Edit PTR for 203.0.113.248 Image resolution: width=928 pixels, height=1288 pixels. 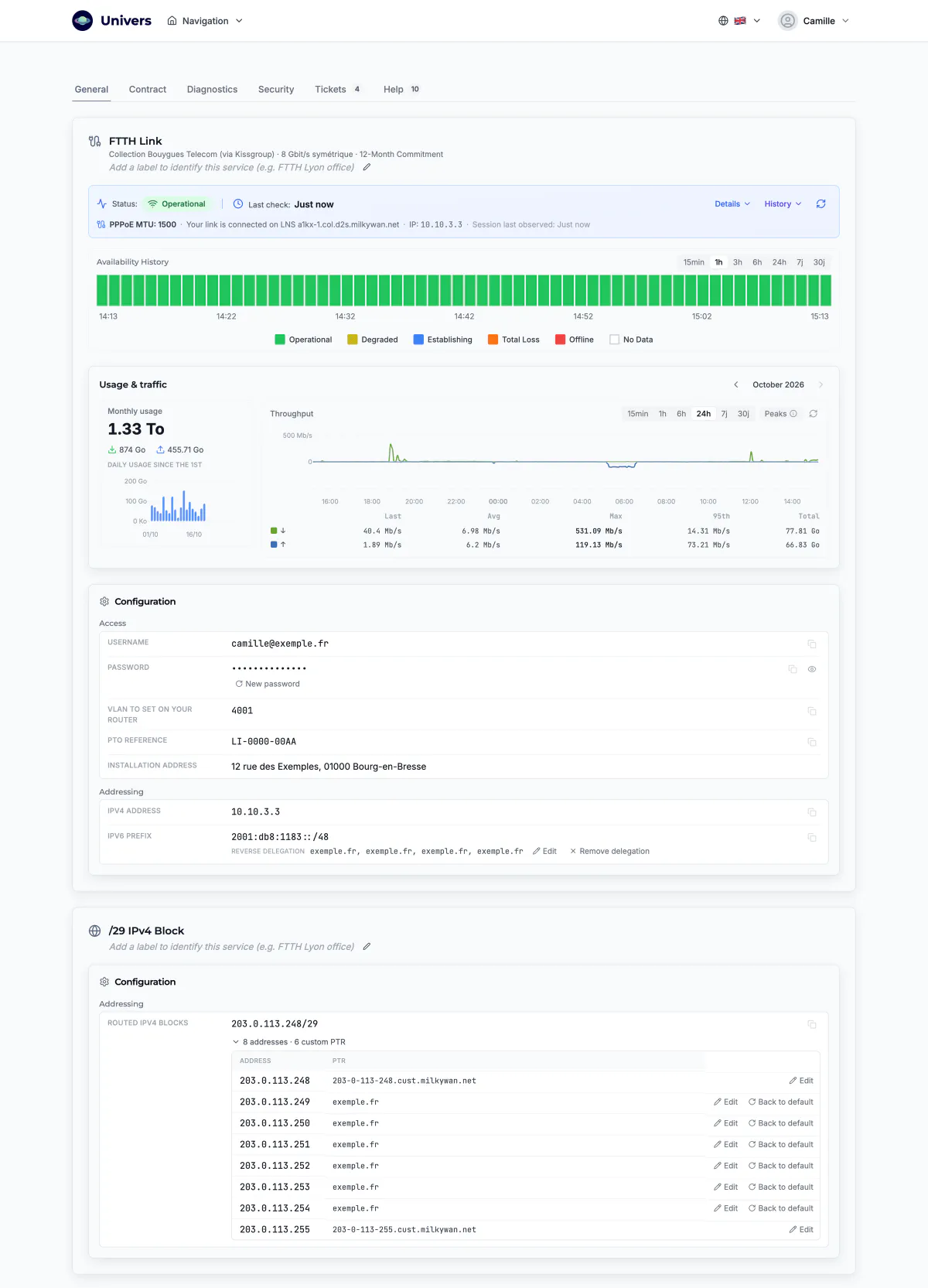tap(801, 1081)
